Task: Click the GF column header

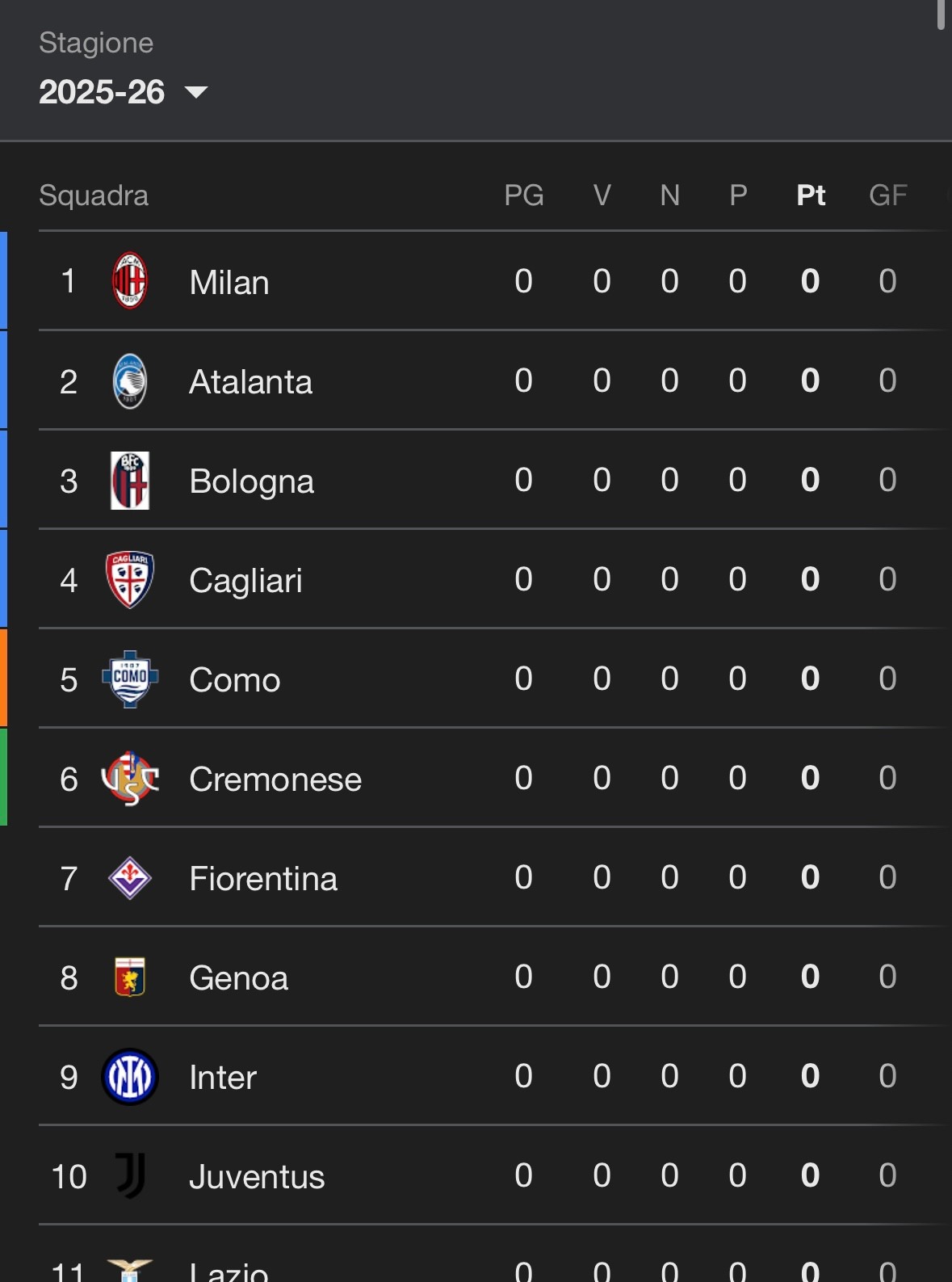Action: (x=887, y=195)
